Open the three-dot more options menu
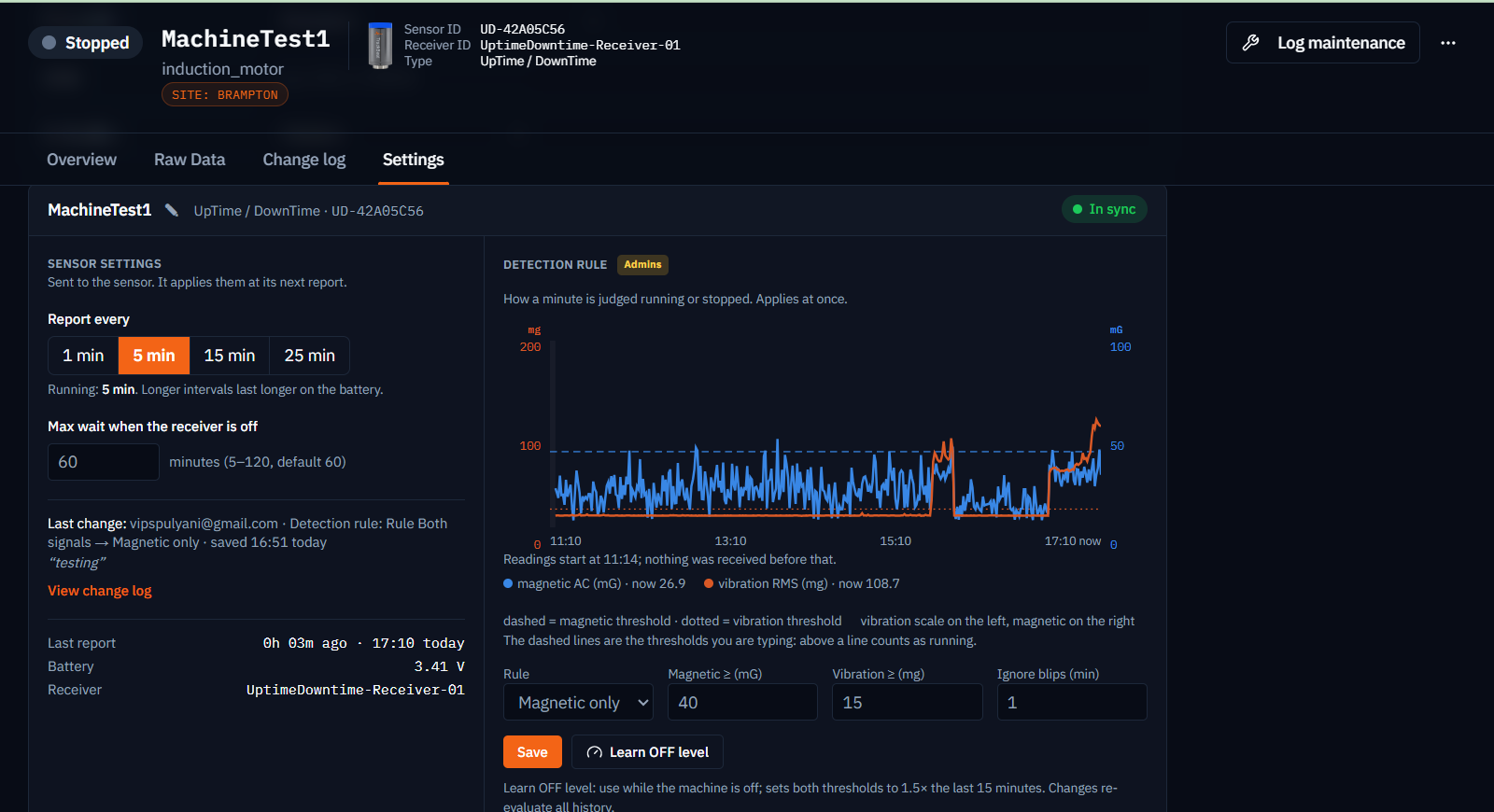 tap(1448, 43)
